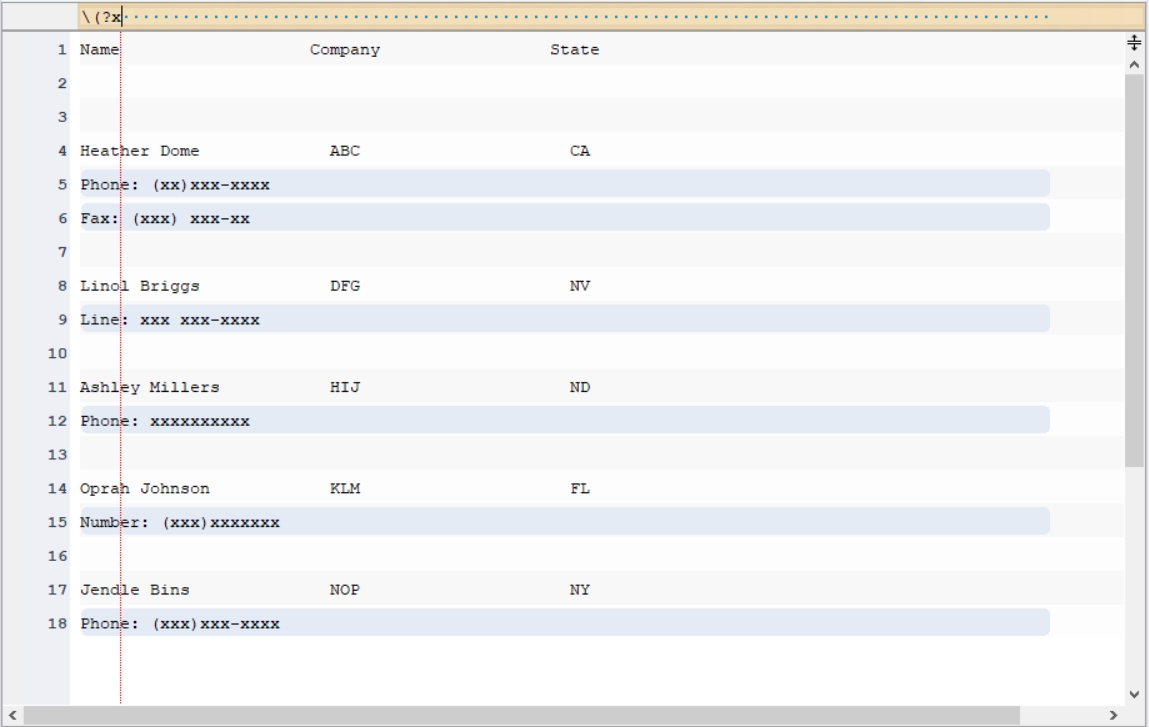Click 'KLM' company entry
The image size is (1149, 727).
[x=344, y=489]
